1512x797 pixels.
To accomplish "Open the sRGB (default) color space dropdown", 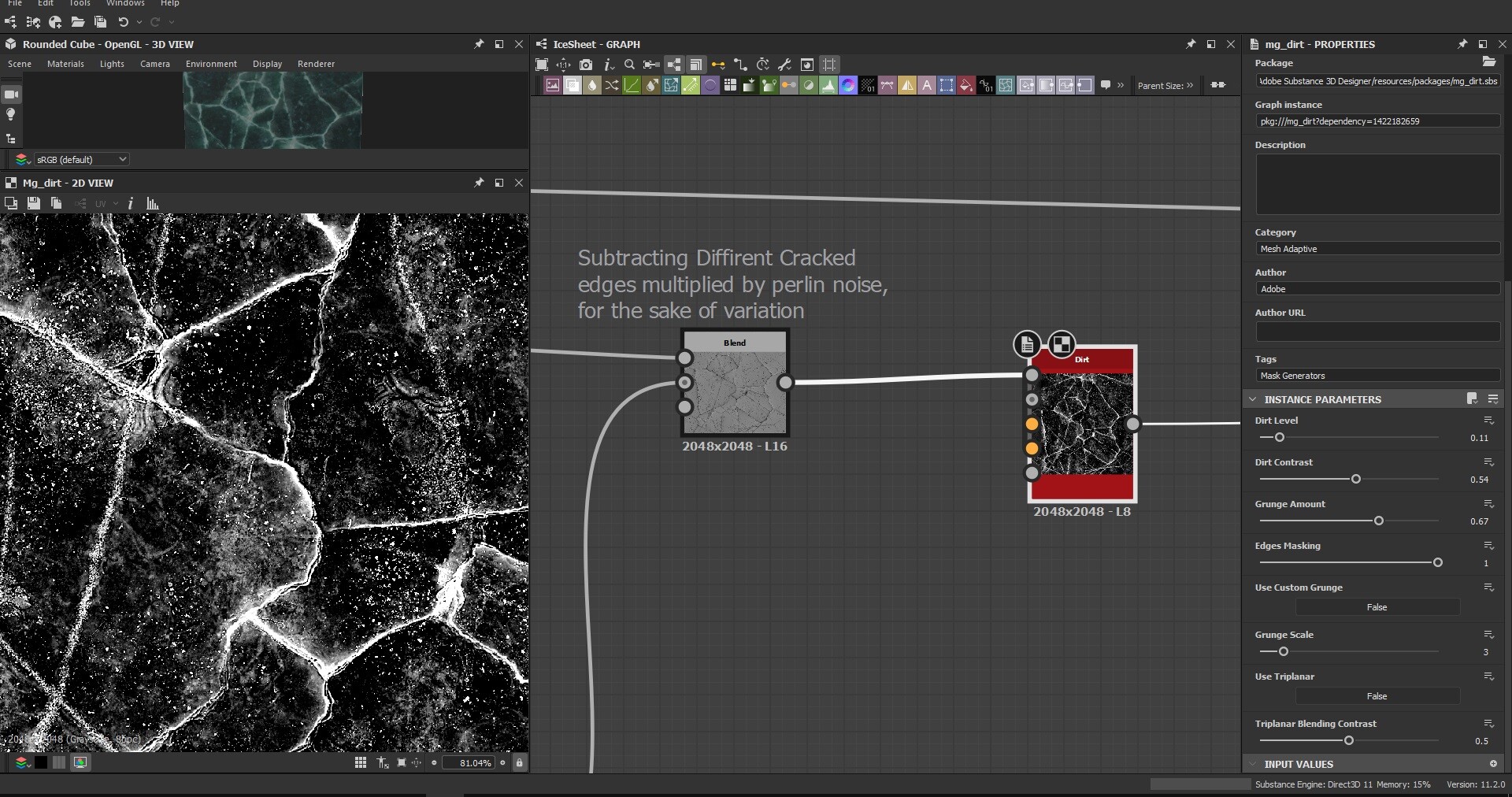I will tap(81, 159).
